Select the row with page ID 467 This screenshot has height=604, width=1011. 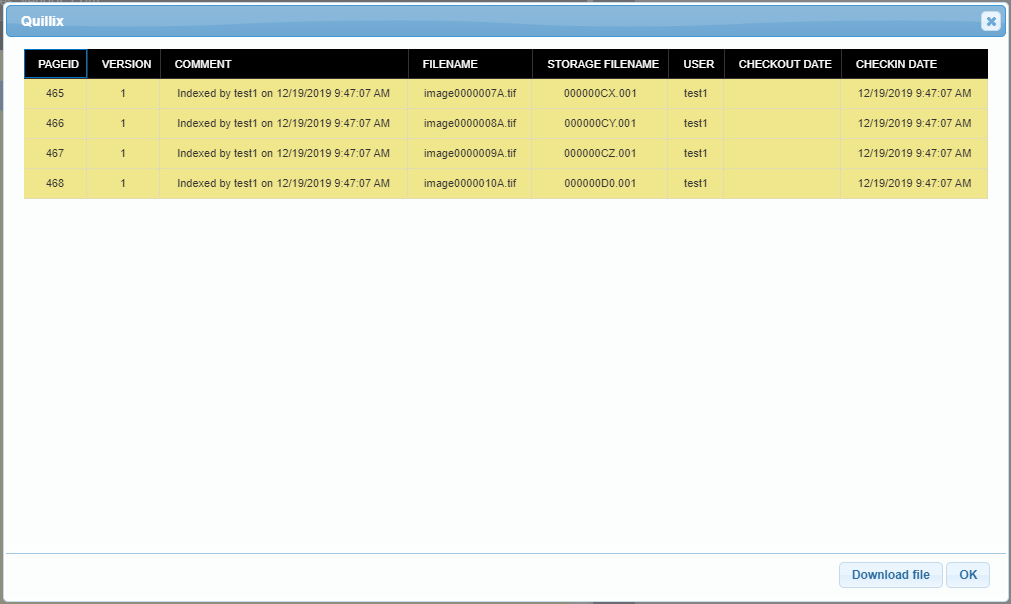[x=55, y=153]
